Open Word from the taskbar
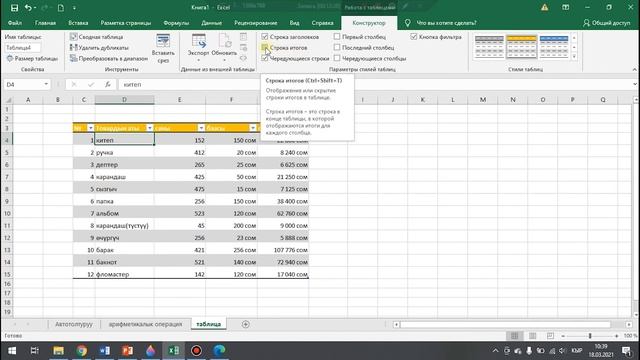Image resolution: width=640 pixels, height=360 pixels. pos(104,351)
